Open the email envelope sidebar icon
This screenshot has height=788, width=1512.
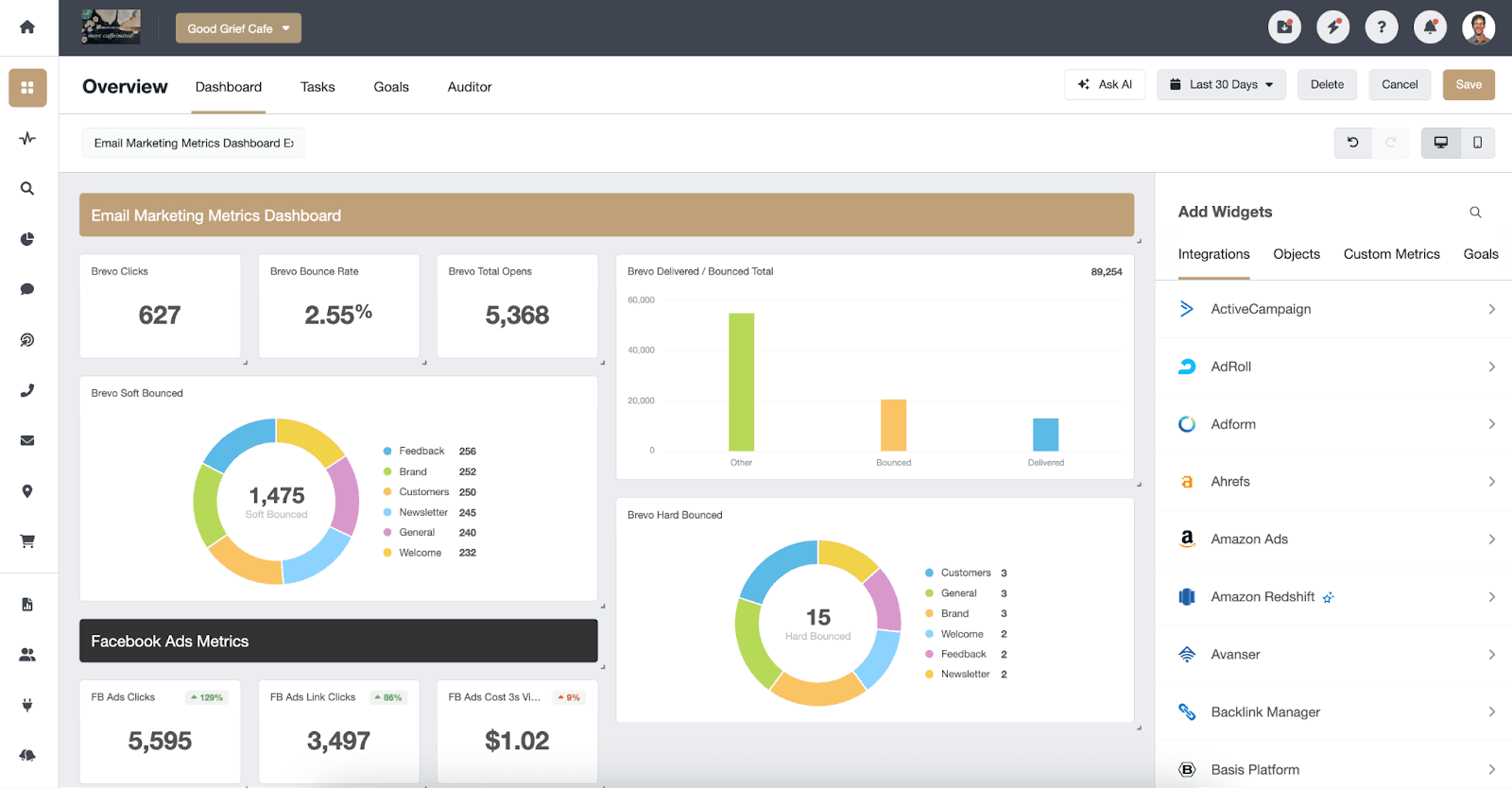pos(27,440)
